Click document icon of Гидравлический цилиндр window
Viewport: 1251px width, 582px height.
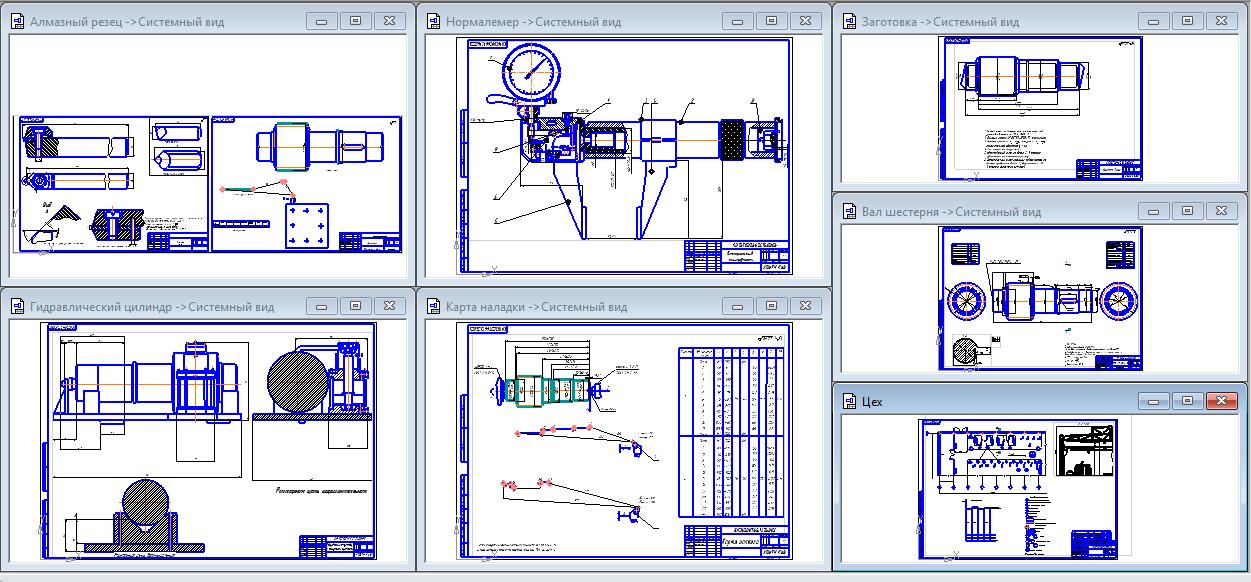[x=17, y=307]
